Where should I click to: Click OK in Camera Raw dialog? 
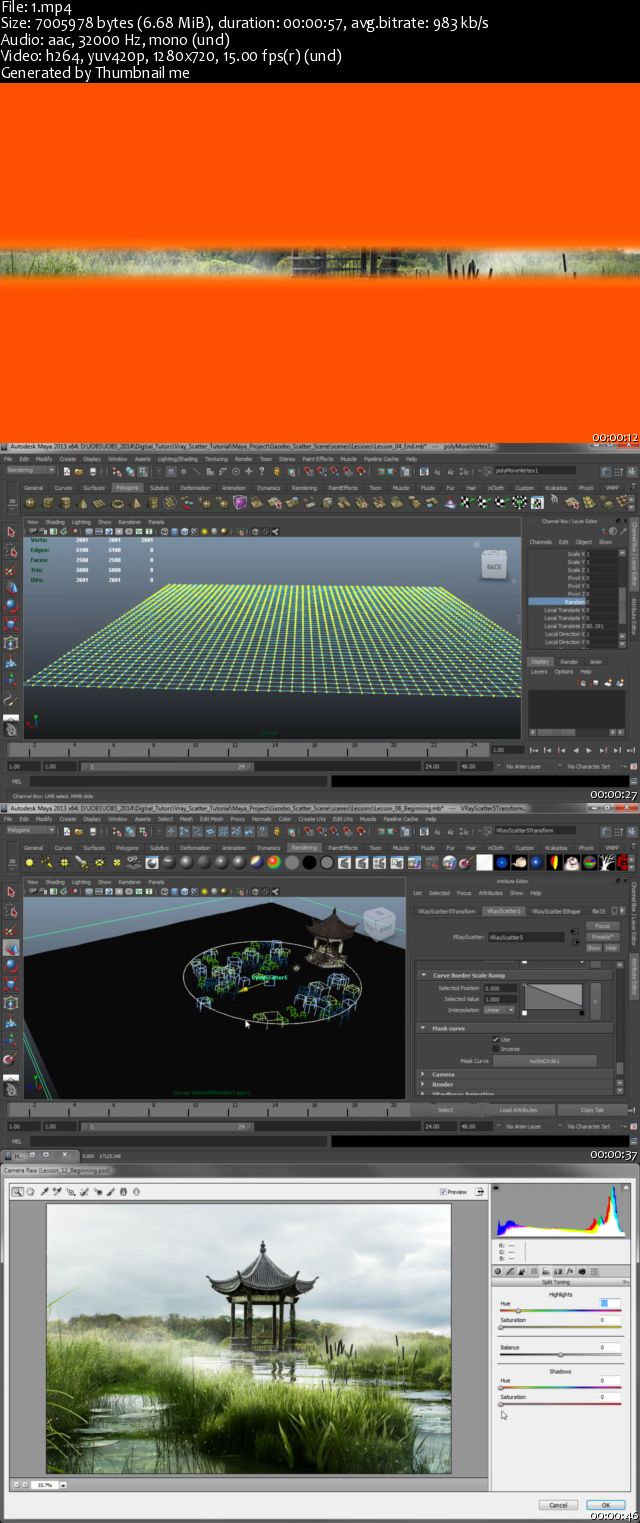pyautogui.click(x=606, y=1505)
